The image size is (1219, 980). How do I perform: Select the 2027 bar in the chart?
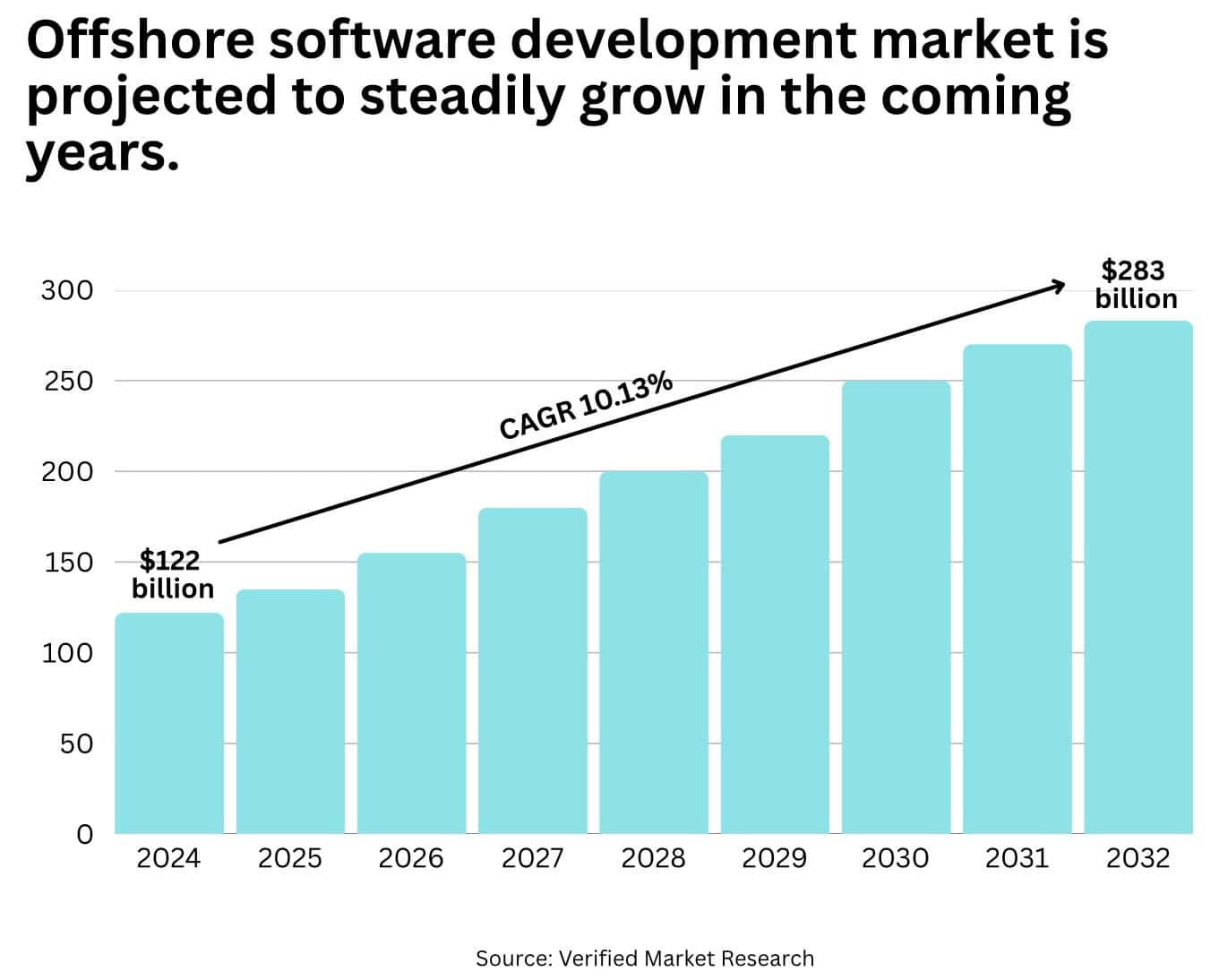[533, 671]
